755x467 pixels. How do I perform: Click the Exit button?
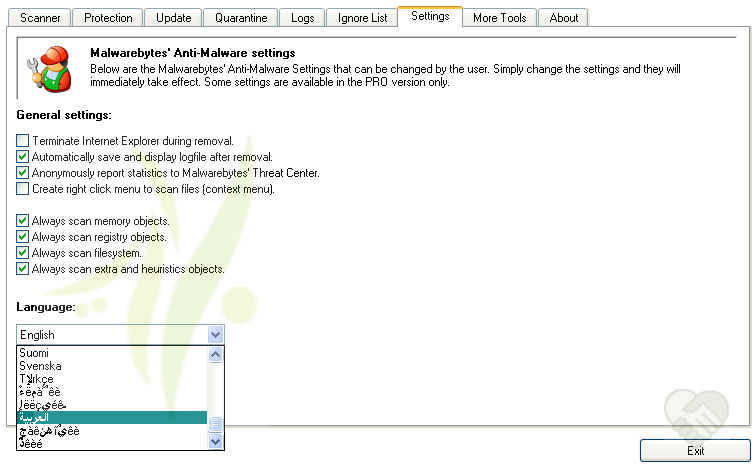[x=695, y=451]
